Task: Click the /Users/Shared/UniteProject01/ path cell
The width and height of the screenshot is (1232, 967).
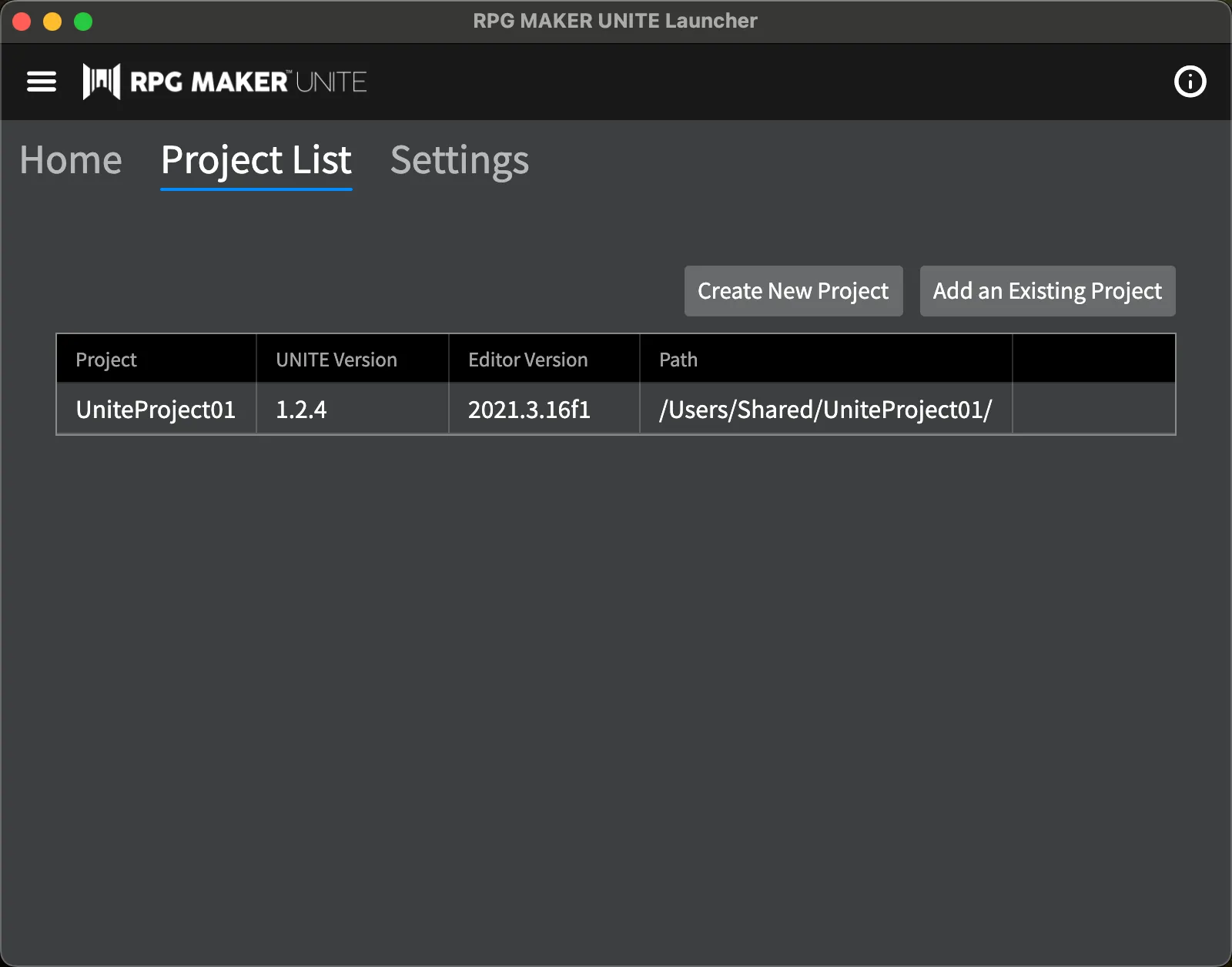Action: 825,410
